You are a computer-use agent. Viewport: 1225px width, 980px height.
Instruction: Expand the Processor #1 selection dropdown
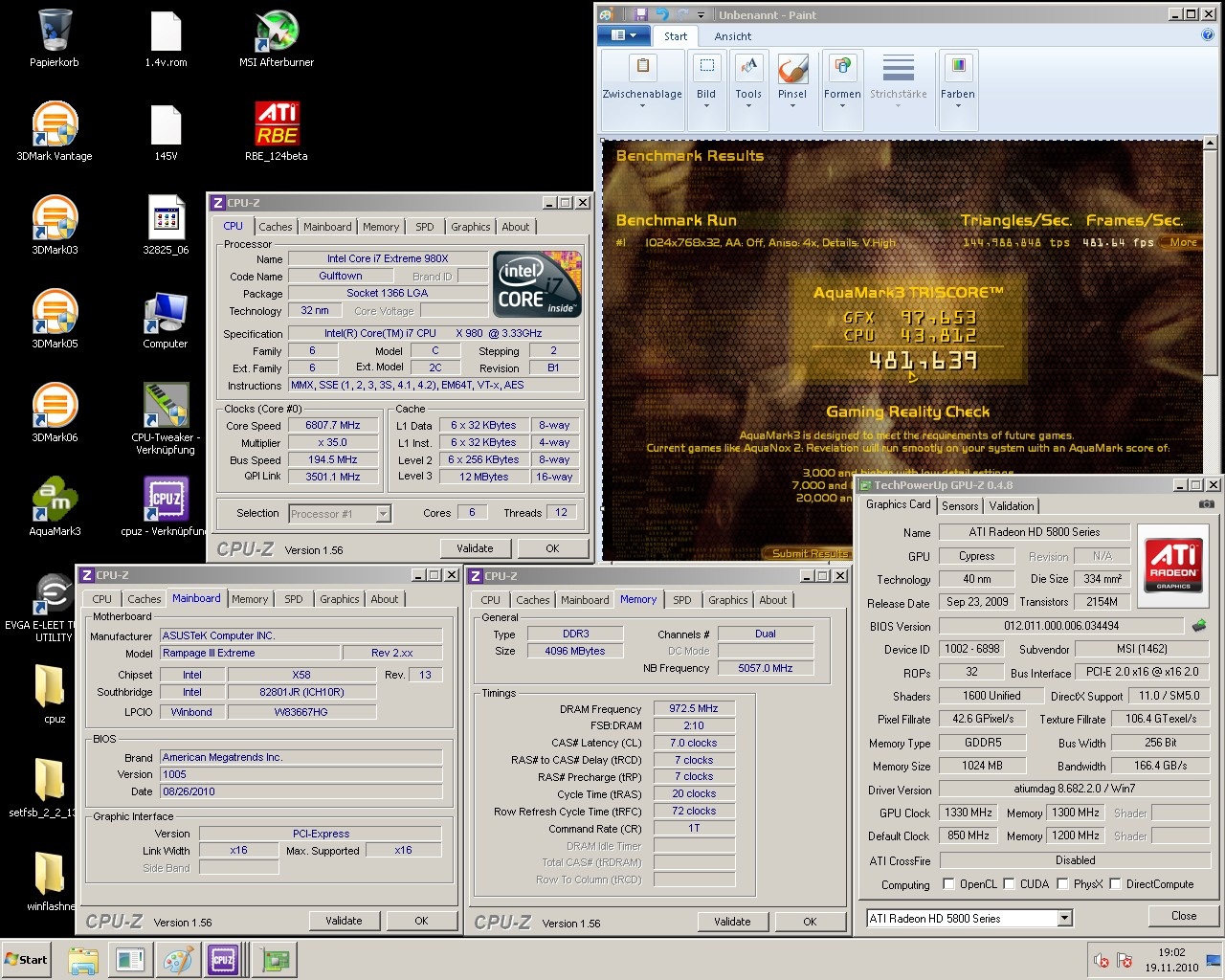click(x=383, y=514)
